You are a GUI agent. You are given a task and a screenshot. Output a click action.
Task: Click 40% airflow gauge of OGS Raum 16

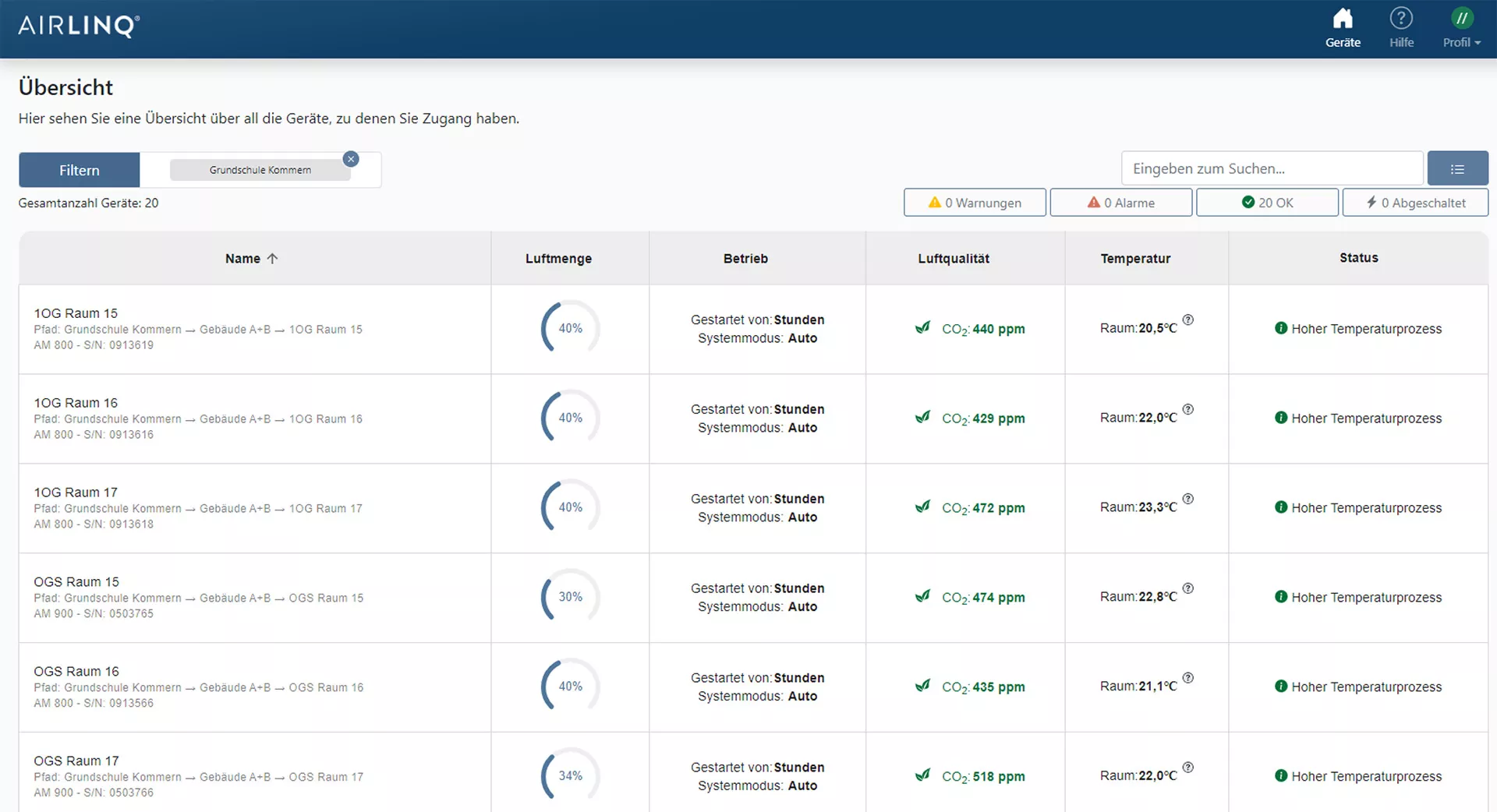click(570, 687)
